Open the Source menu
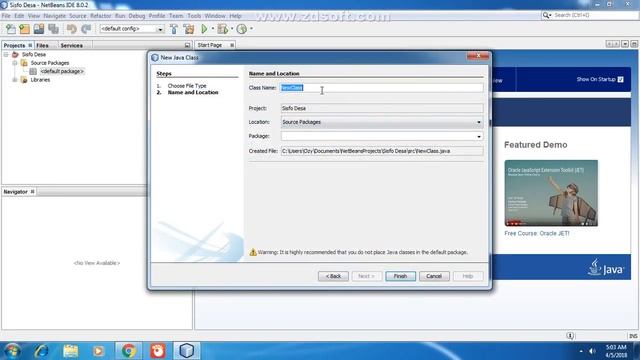Viewport: 640px width, 360px height. [78, 16]
